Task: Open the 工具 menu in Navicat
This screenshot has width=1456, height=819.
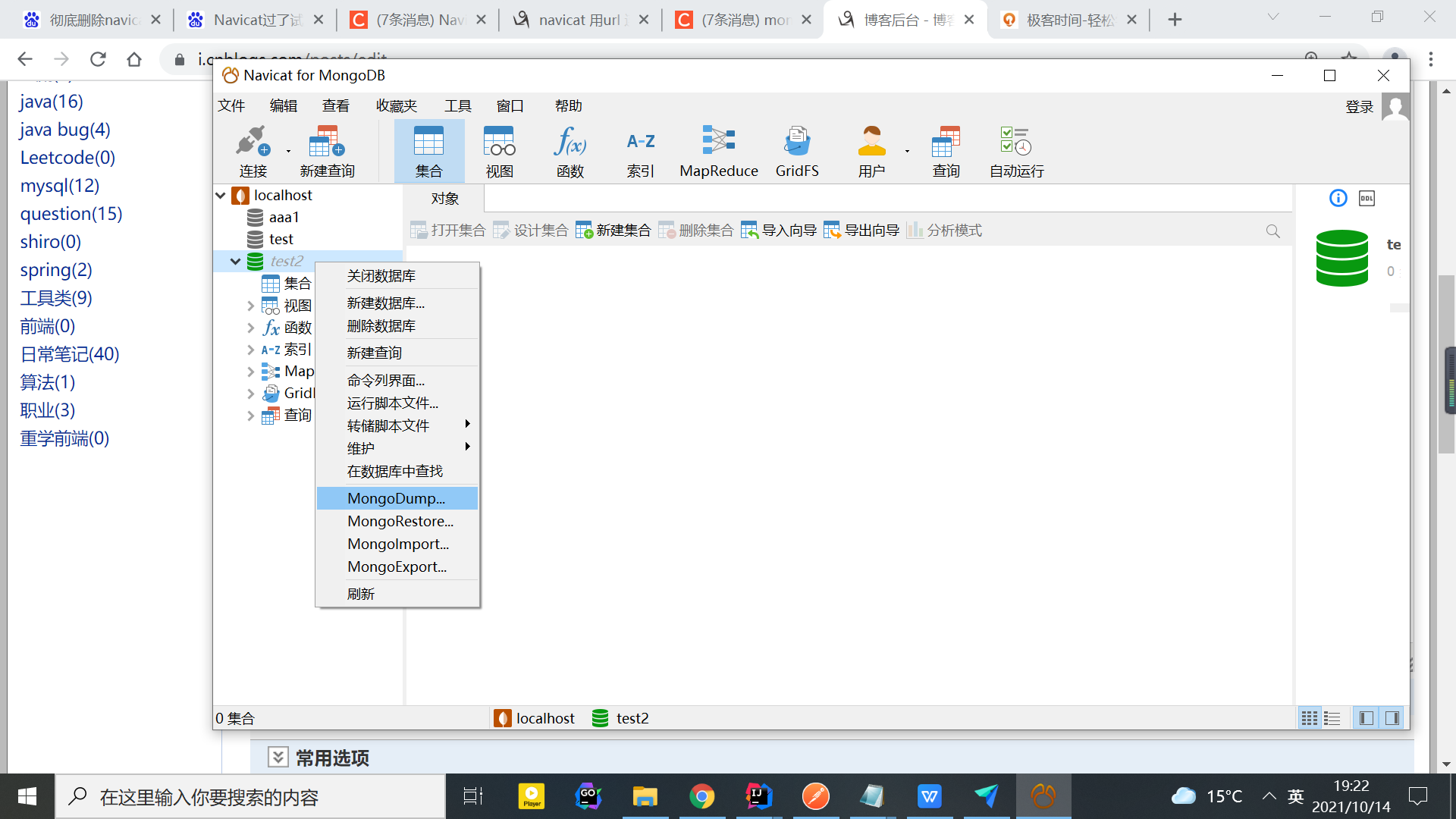Action: pos(458,105)
